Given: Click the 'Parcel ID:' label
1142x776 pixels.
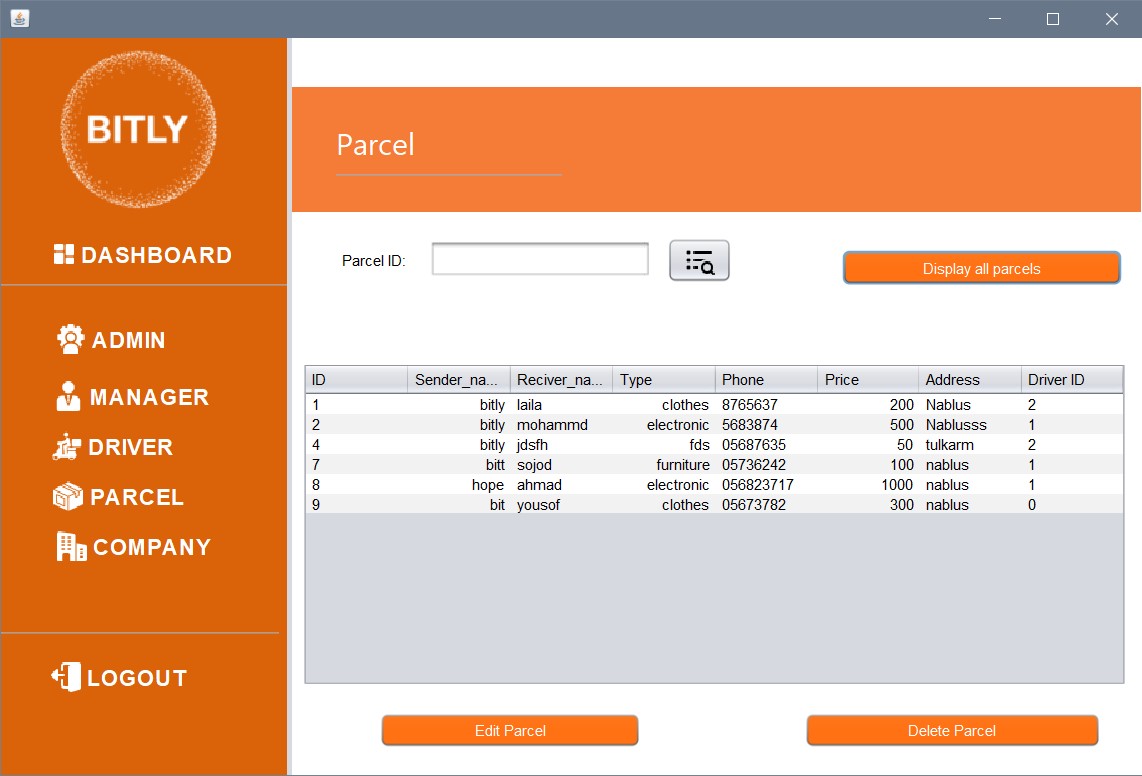Looking at the screenshot, I should point(374,261).
